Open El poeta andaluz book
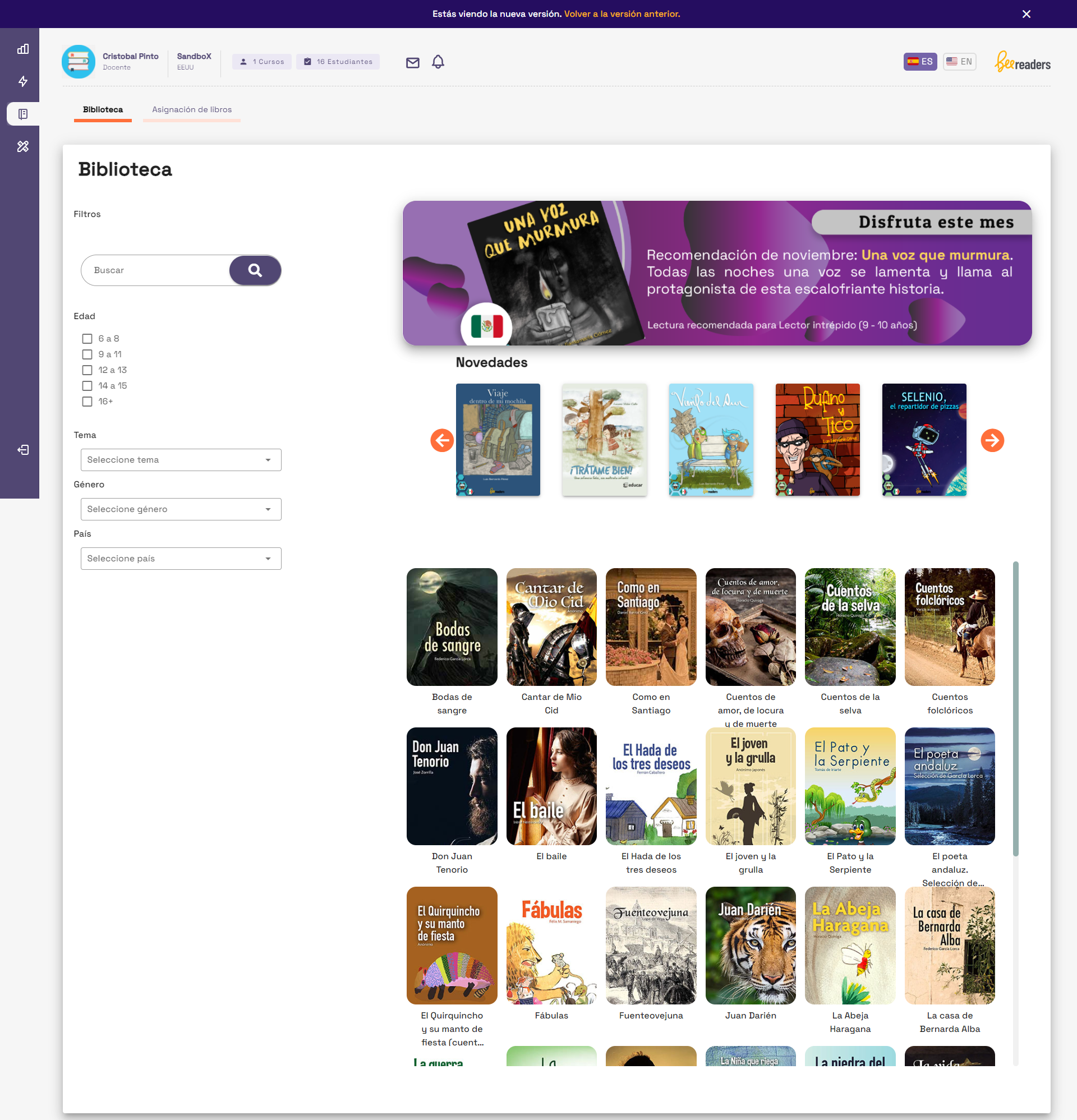The width and height of the screenshot is (1077, 1120). pos(950,786)
